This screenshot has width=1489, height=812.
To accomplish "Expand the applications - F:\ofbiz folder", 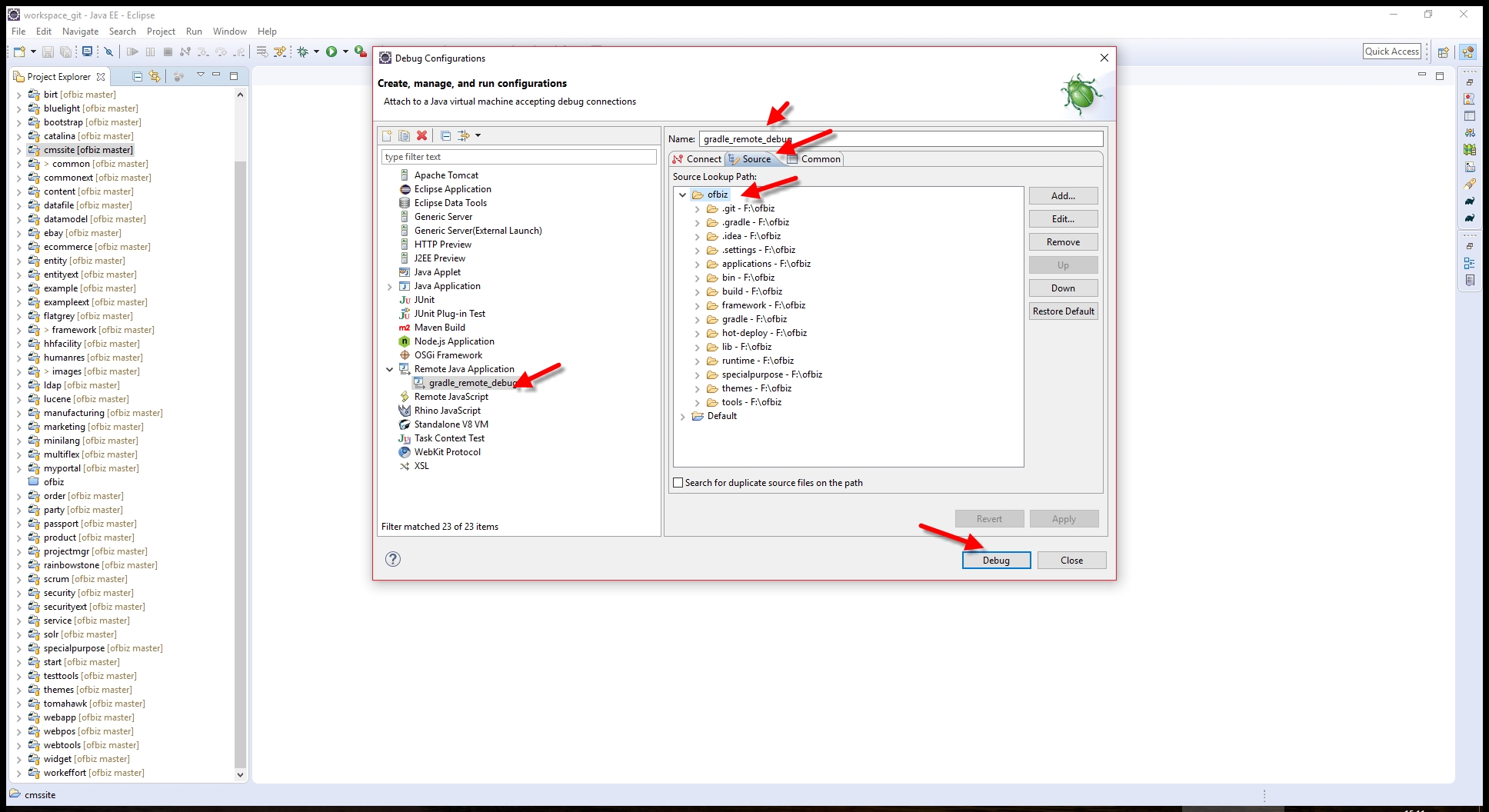I will 697,264.
